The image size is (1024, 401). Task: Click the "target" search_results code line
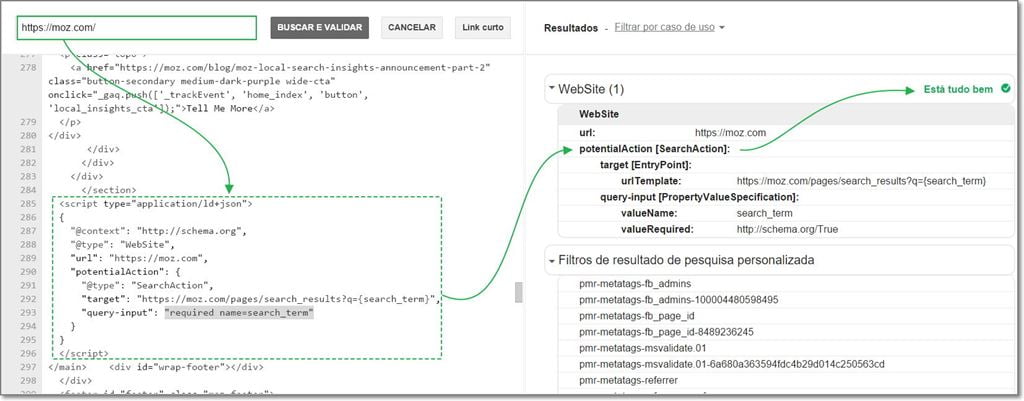click(x=261, y=299)
